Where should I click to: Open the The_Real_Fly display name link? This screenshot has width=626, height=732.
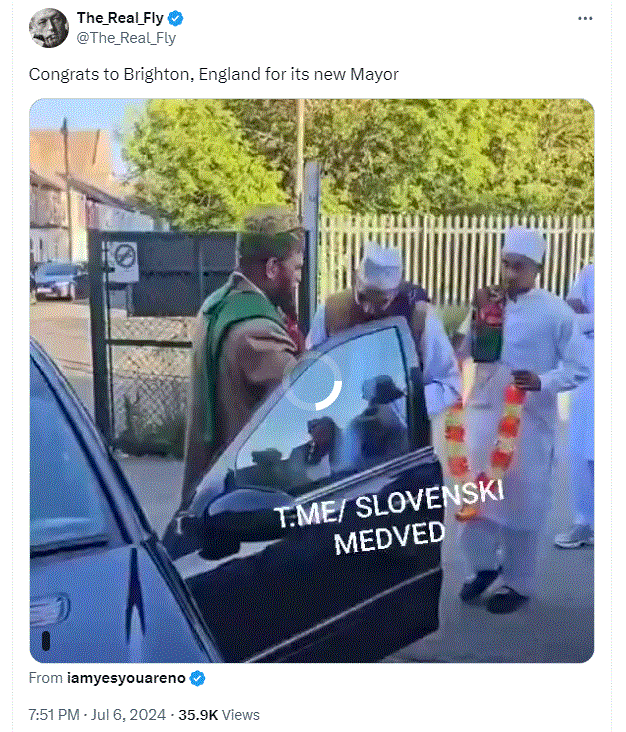(120, 18)
